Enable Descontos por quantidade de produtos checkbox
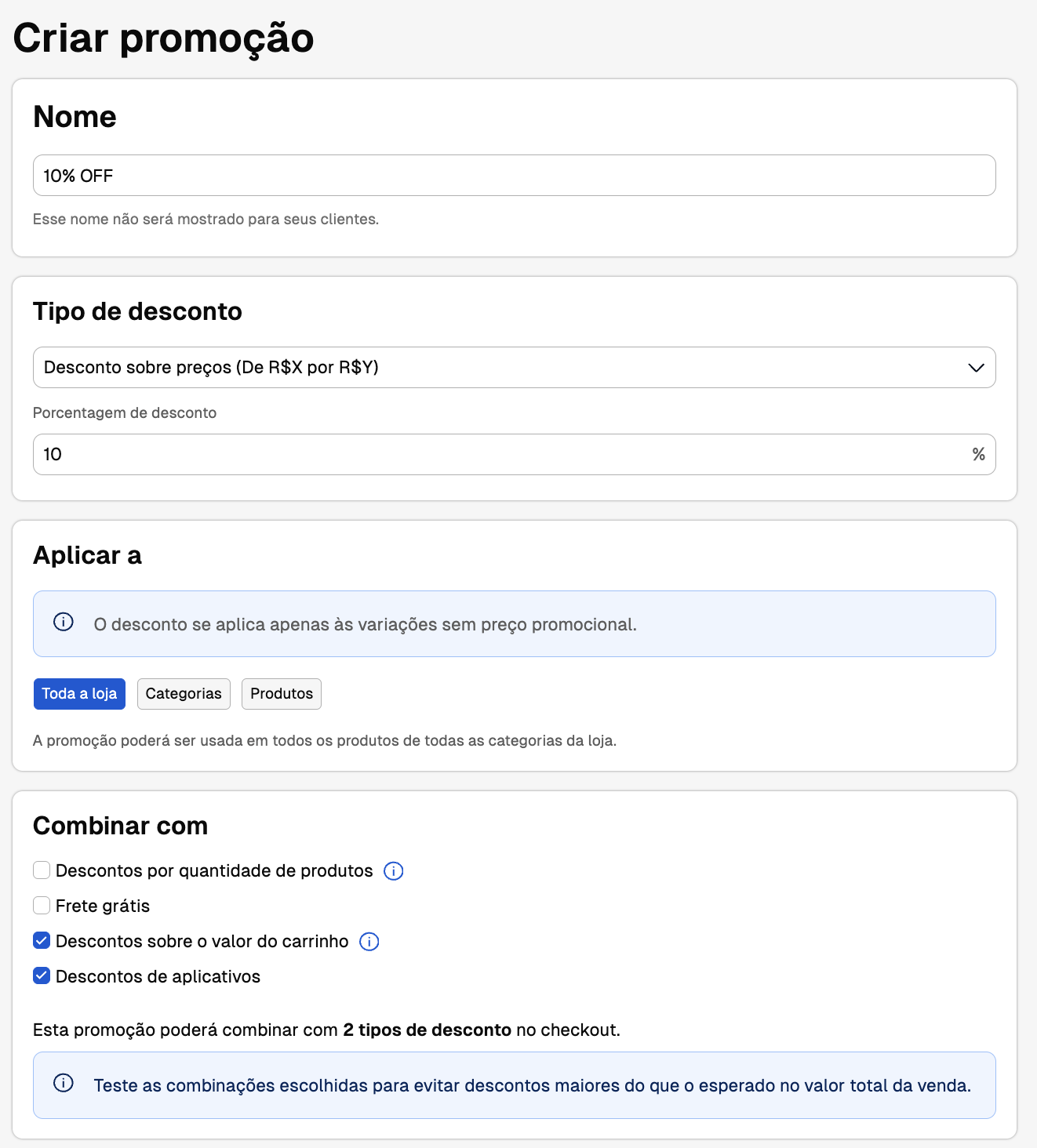The height and width of the screenshot is (1148, 1037). pyautogui.click(x=42, y=870)
